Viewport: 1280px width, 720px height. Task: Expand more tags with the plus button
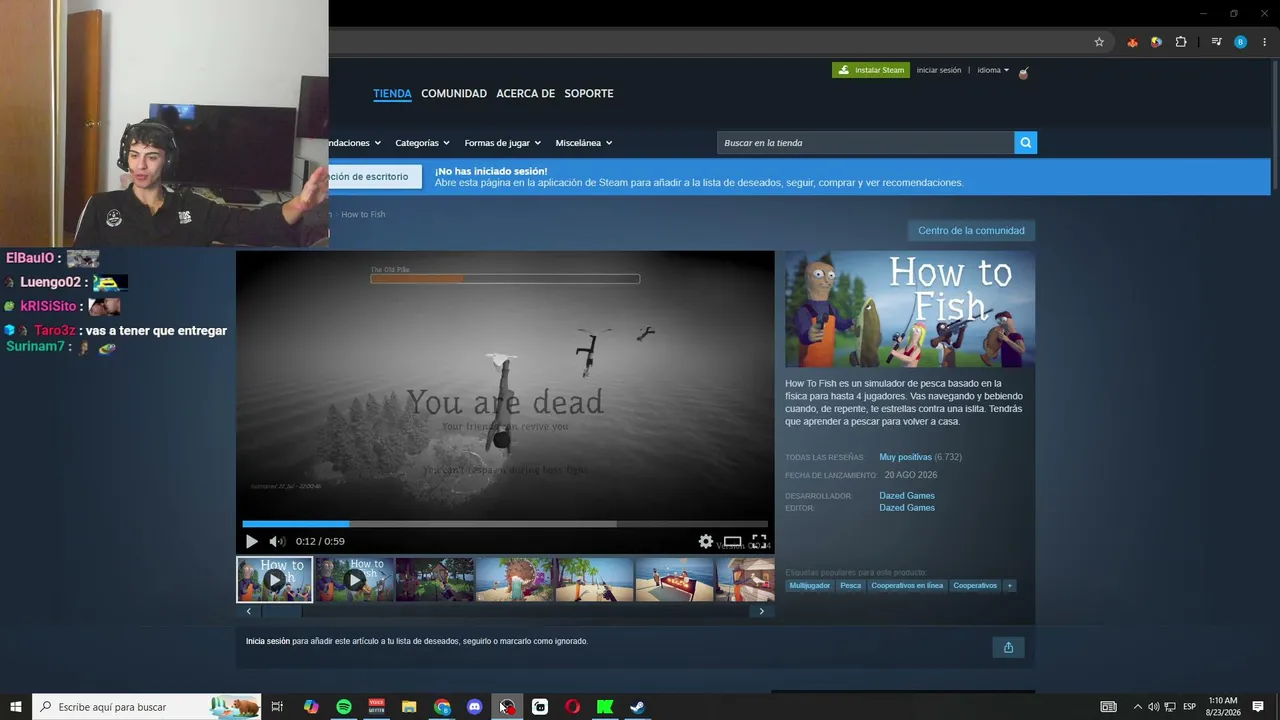pyautogui.click(x=1010, y=586)
